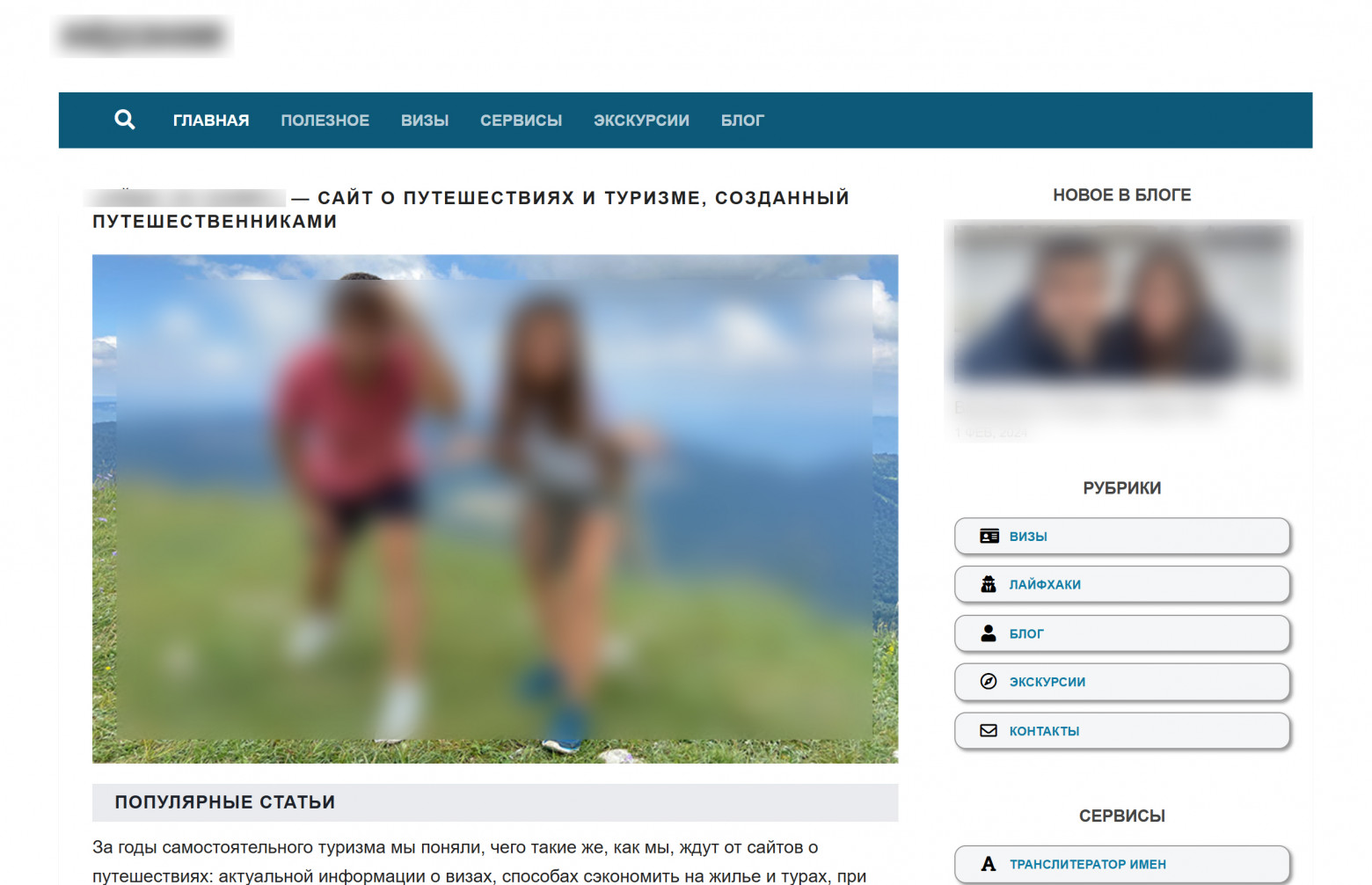Screen dimensions: 1372x885
Task: Open the КОНТАКТЫ rubric button
Action: click(x=1122, y=730)
